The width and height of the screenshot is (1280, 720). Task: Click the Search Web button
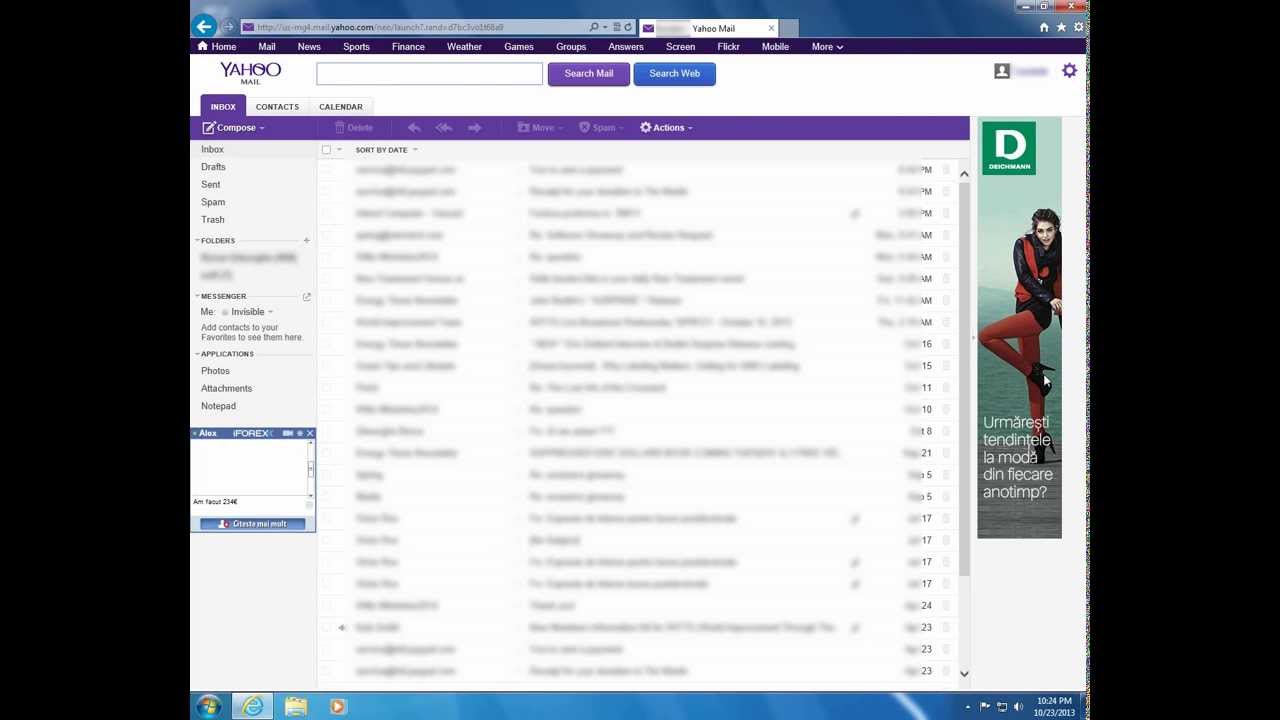click(674, 73)
